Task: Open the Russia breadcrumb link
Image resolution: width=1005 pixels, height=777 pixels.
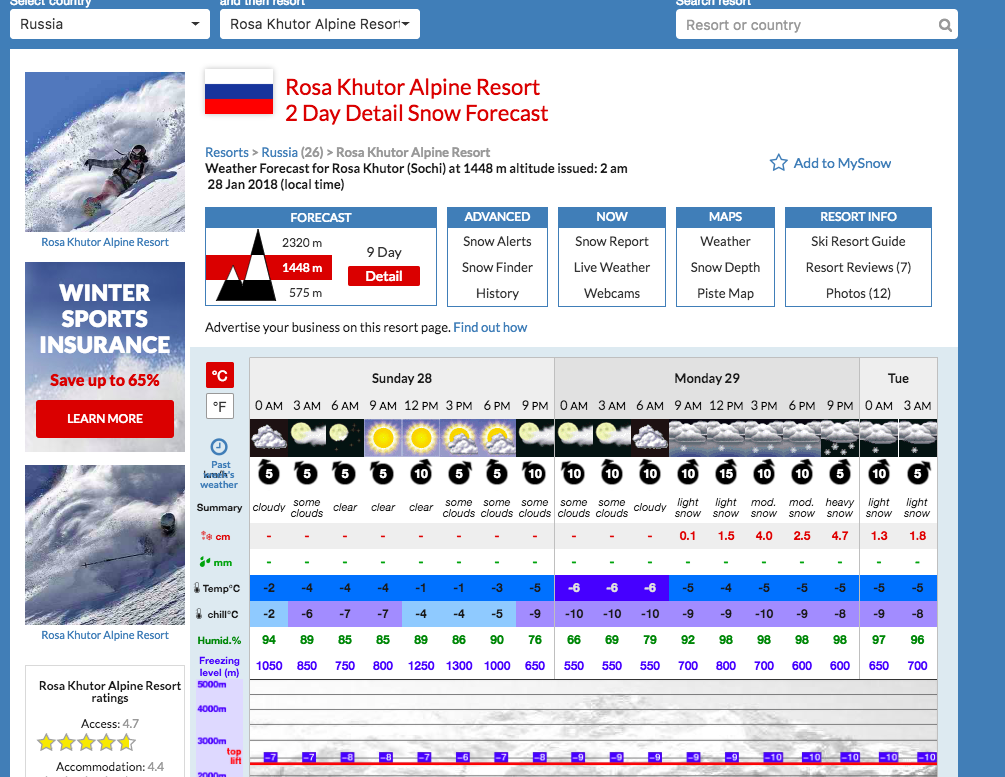Action: pyautogui.click(x=279, y=152)
